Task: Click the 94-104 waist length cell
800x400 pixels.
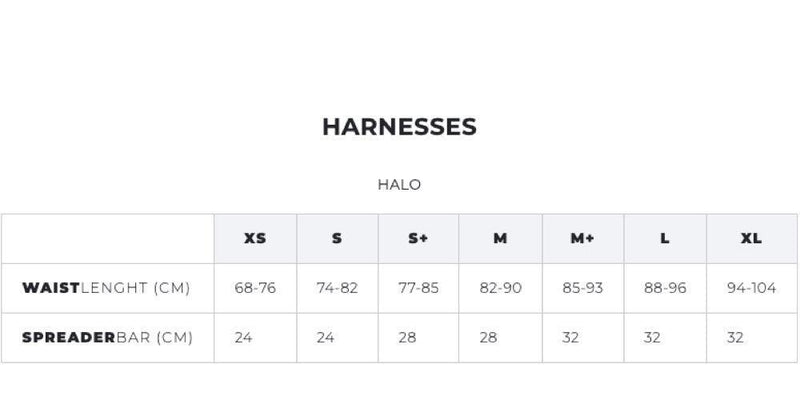Action: 751,288
